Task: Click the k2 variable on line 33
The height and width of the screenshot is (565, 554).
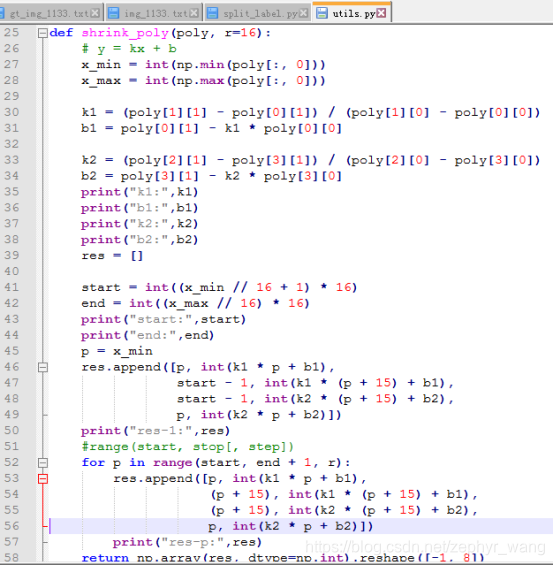Action: click(x=89, y=160)
